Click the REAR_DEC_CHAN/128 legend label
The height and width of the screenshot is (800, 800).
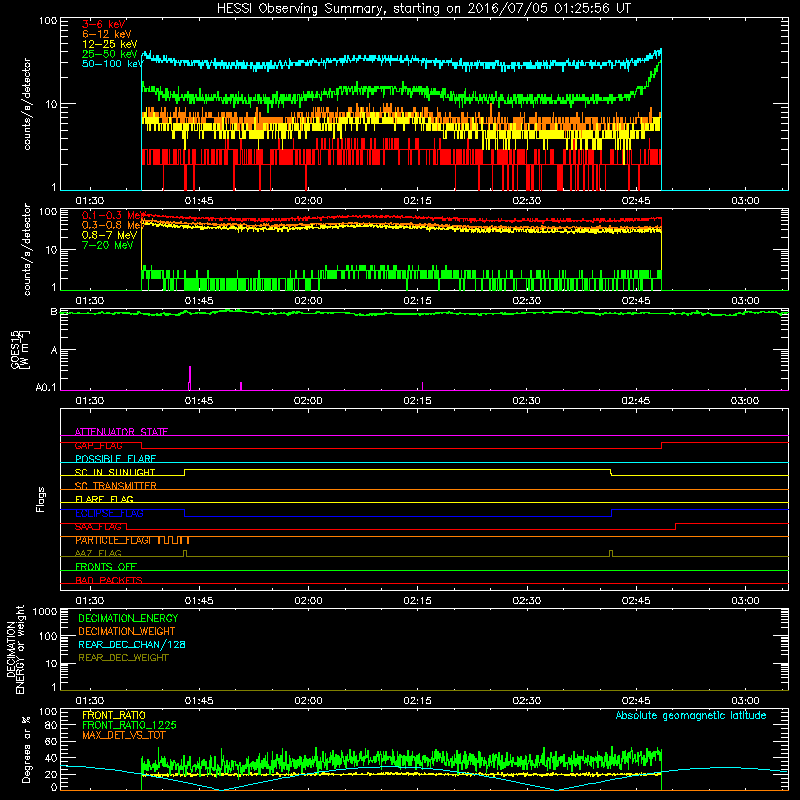[132, 644]
